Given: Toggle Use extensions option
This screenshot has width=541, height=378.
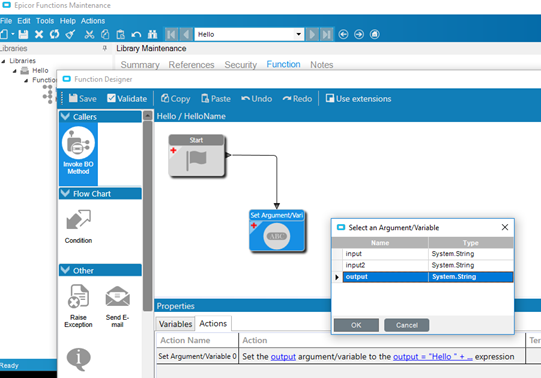Looking at the screenshot, I should (358, 99).
